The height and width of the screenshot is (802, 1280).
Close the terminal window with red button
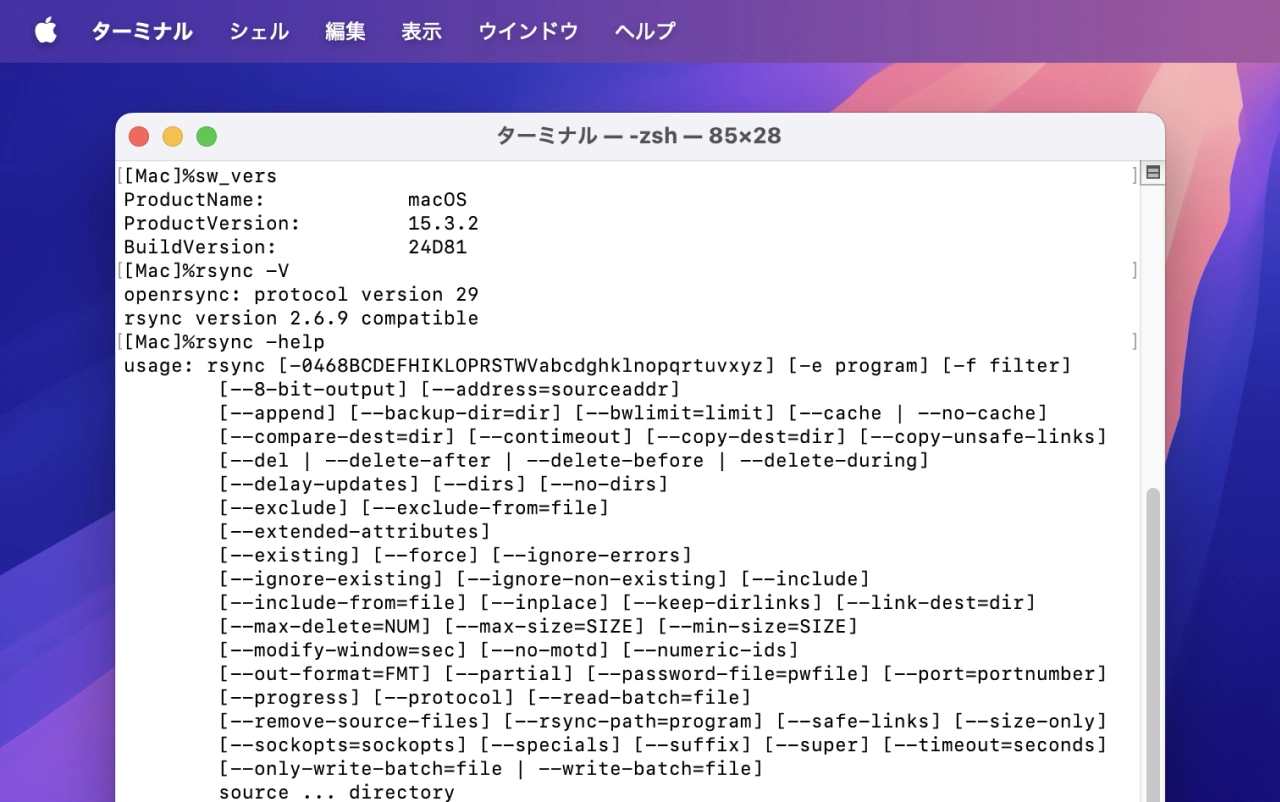pos(139,137)
